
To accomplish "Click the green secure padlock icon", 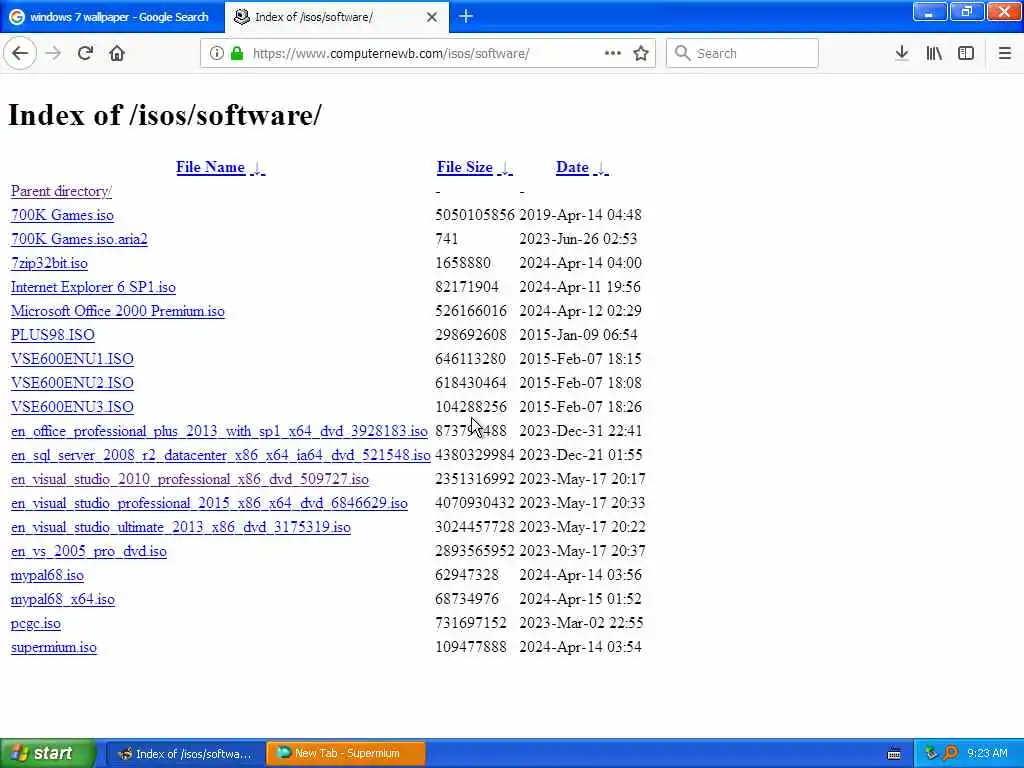I will click(237, 53).
